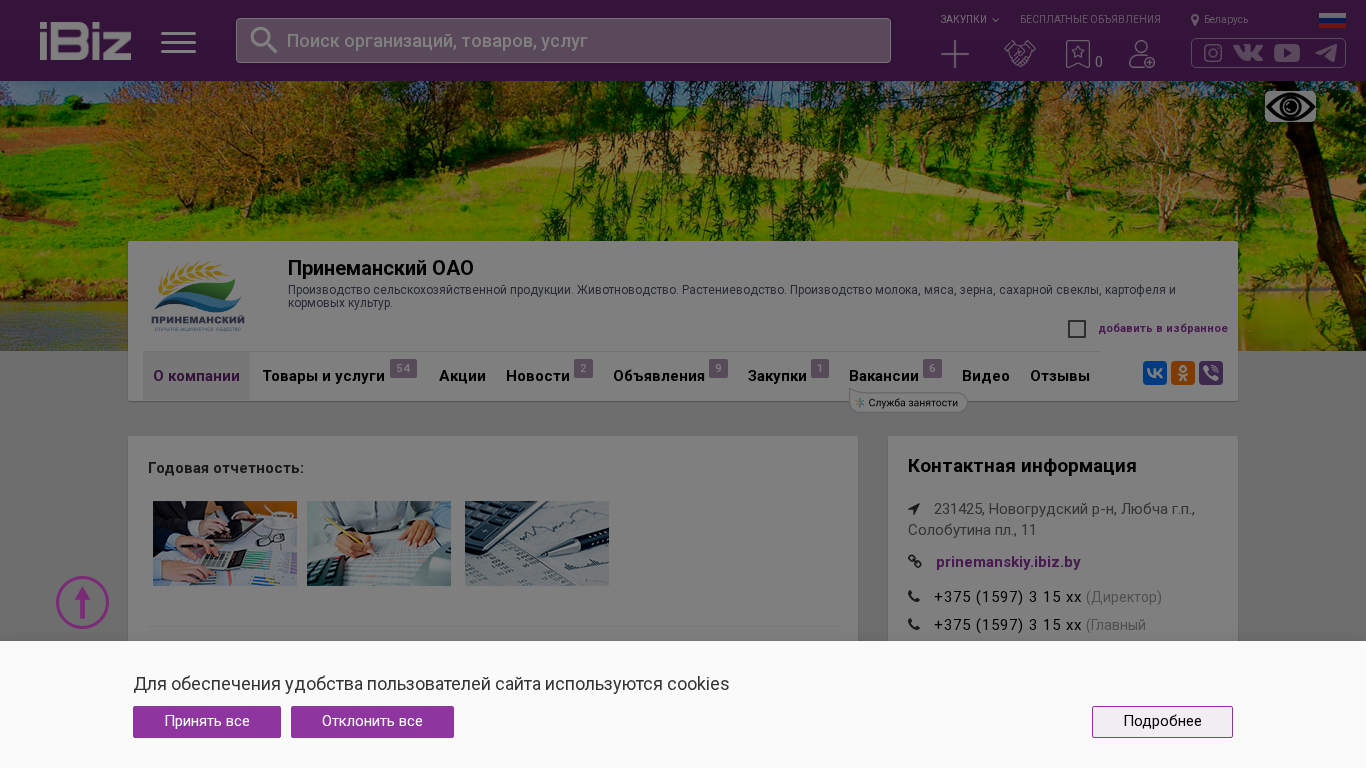Open second annual report thumbnail with pencil

point(379,543)
